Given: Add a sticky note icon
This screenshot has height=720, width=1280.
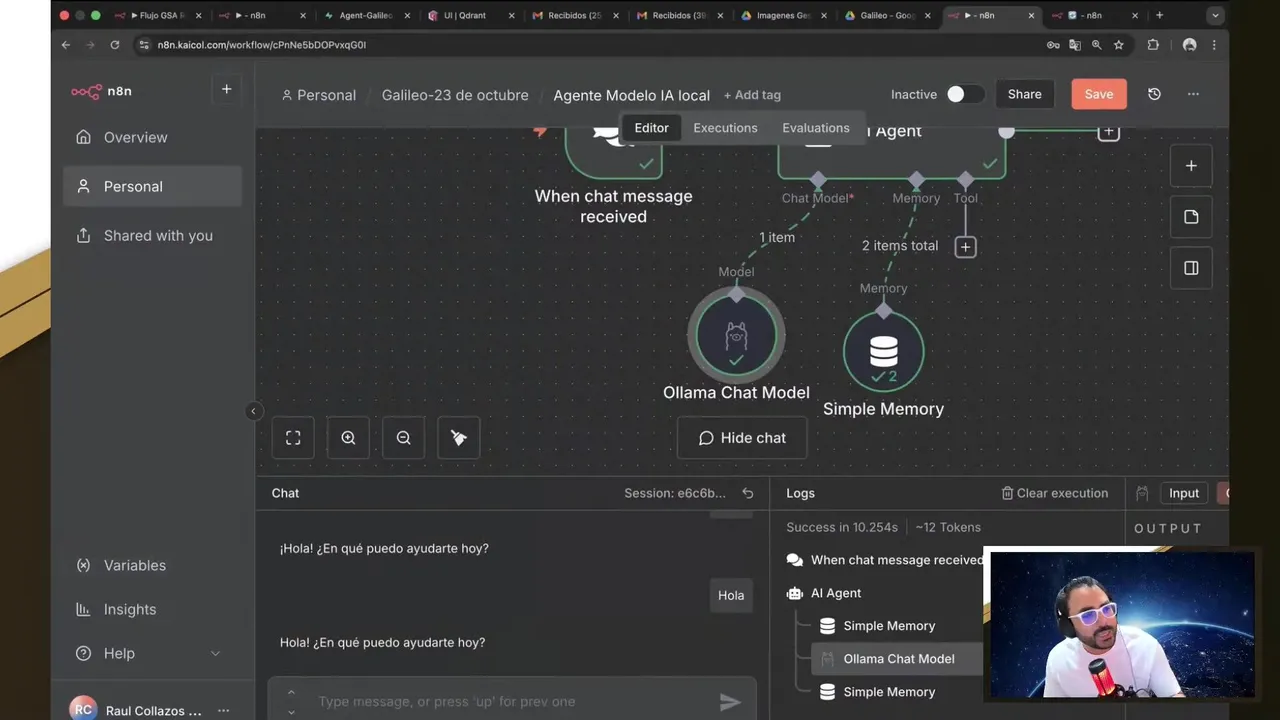Looking at the screenshot, I should coord(1191,217).
